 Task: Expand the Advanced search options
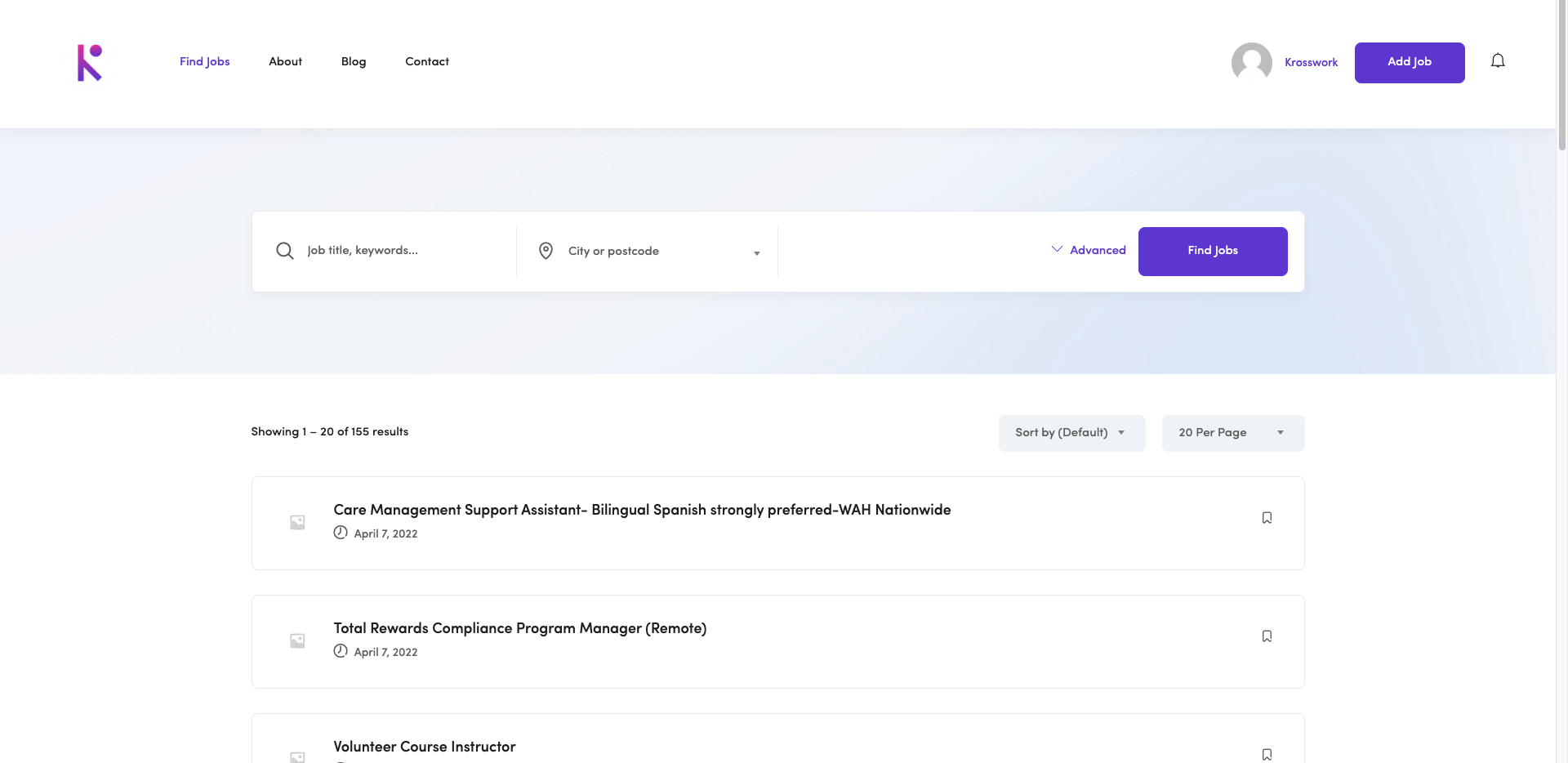(x=1089, y=250)
